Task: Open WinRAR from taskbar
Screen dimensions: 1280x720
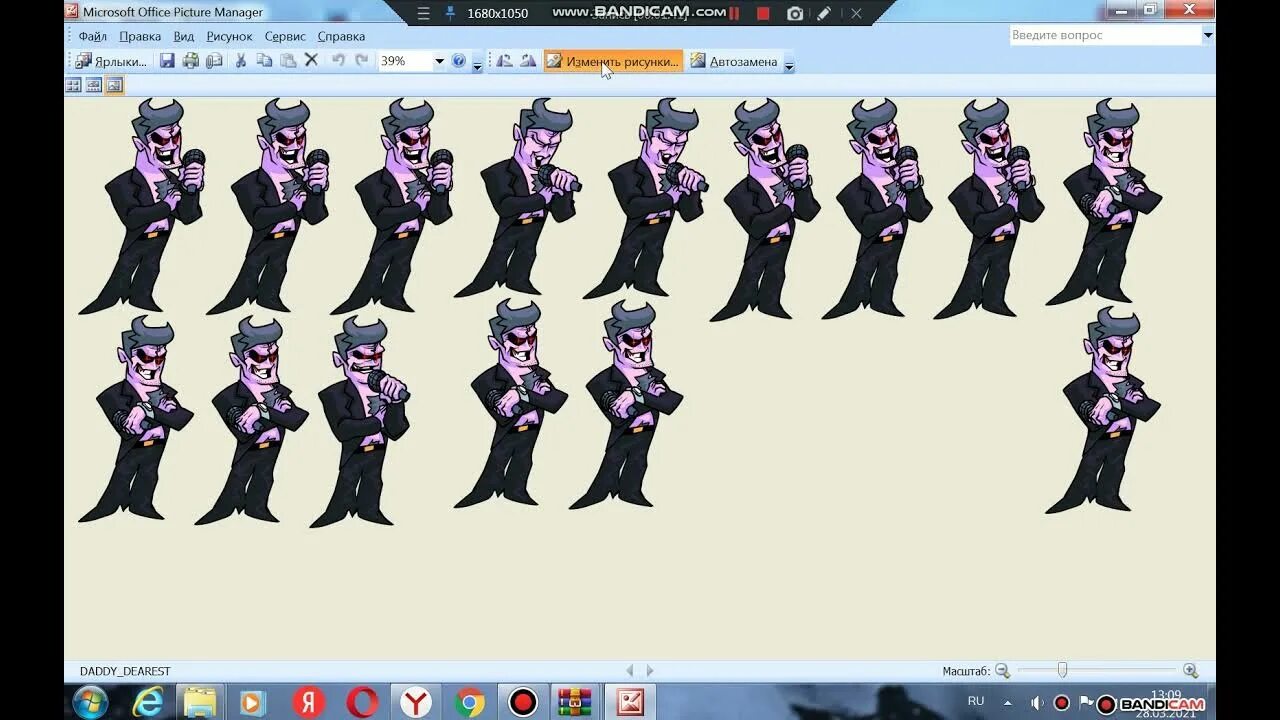Action: coord(575,703)
